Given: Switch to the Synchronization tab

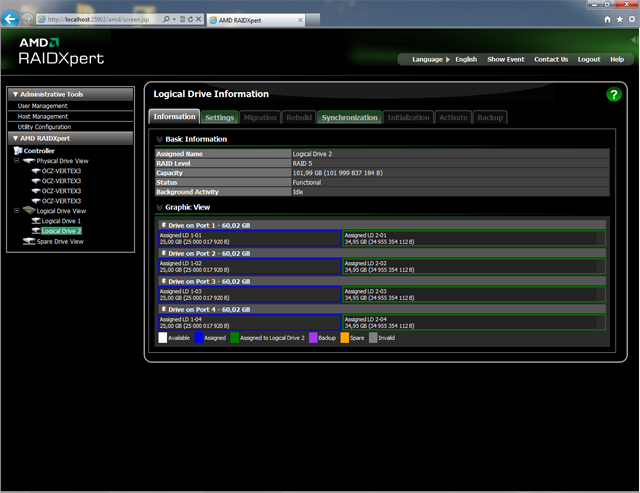Looking at the screenshot, I should pos(349,118).
